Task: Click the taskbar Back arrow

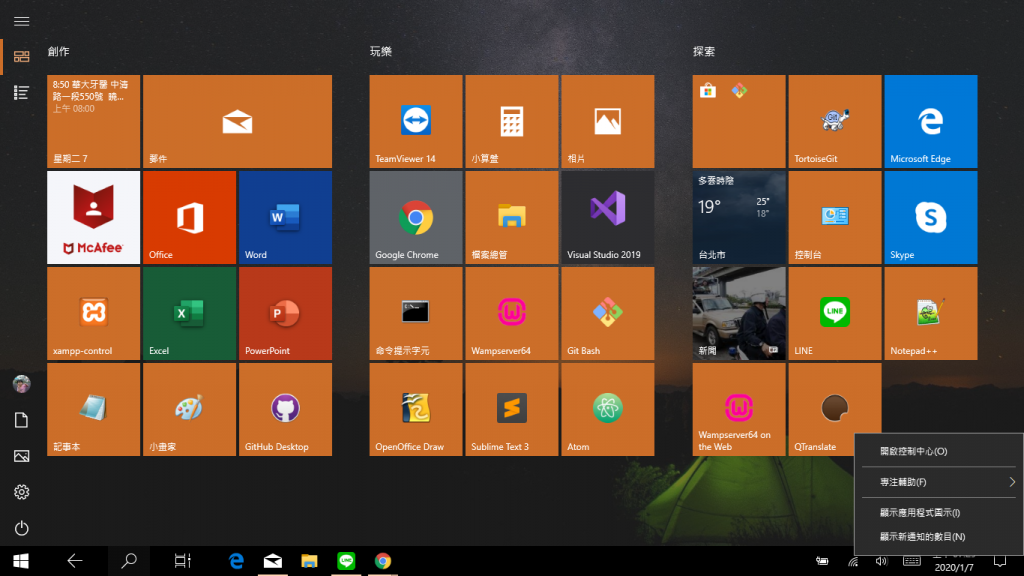Action: [75, 561]
